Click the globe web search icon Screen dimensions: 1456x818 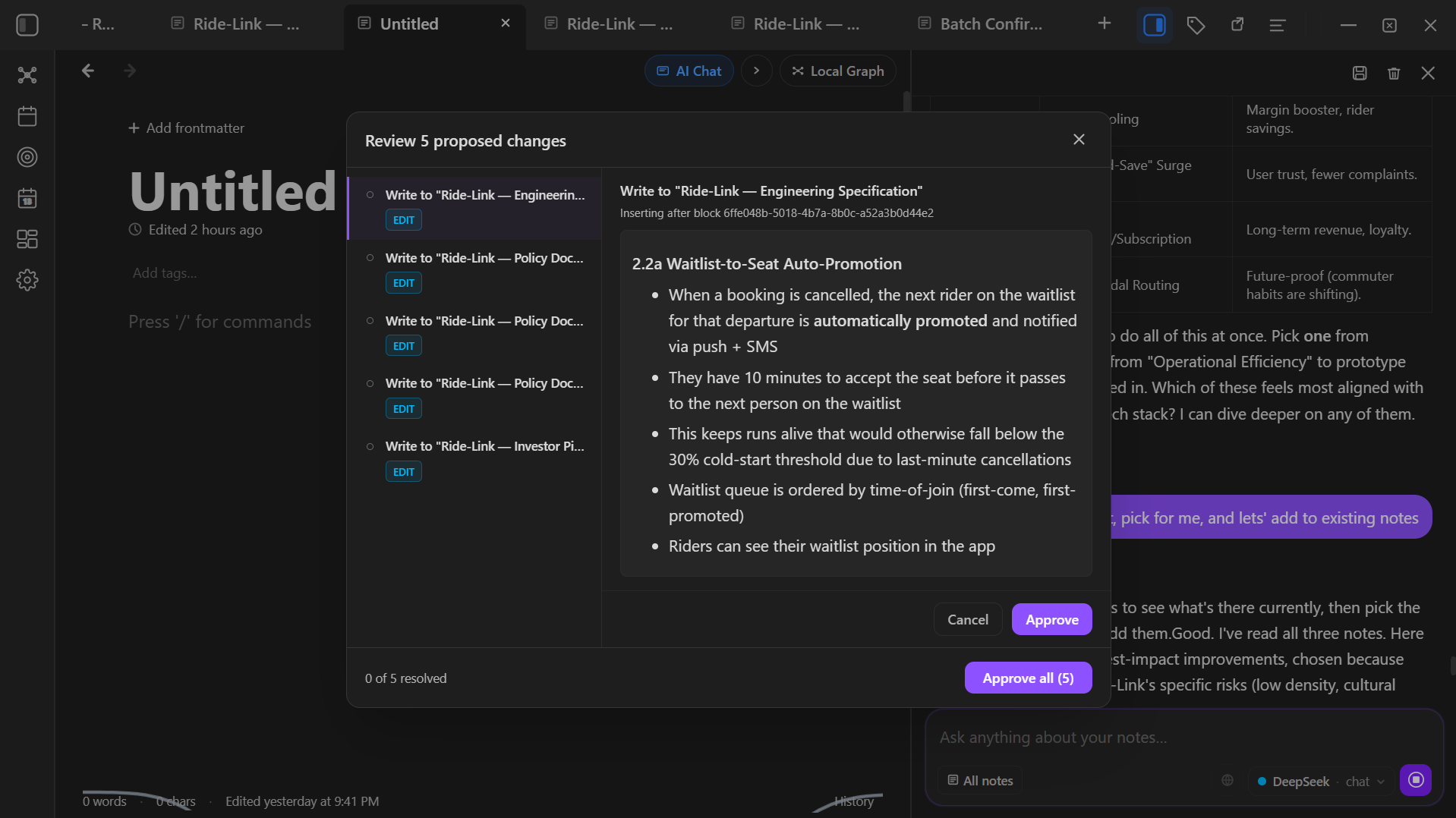click(x=1228, y=780)
